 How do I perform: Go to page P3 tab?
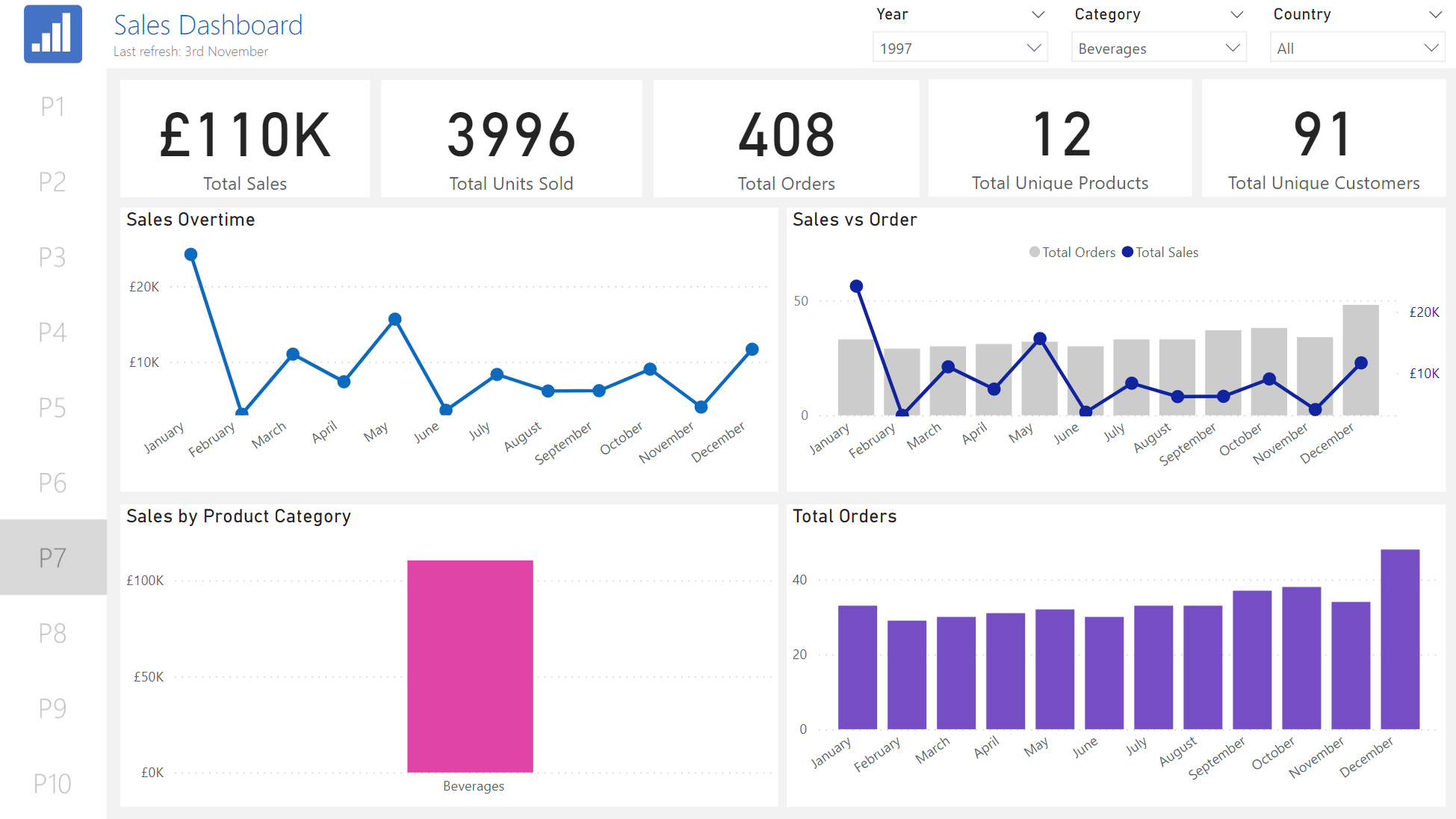point(52,257)
